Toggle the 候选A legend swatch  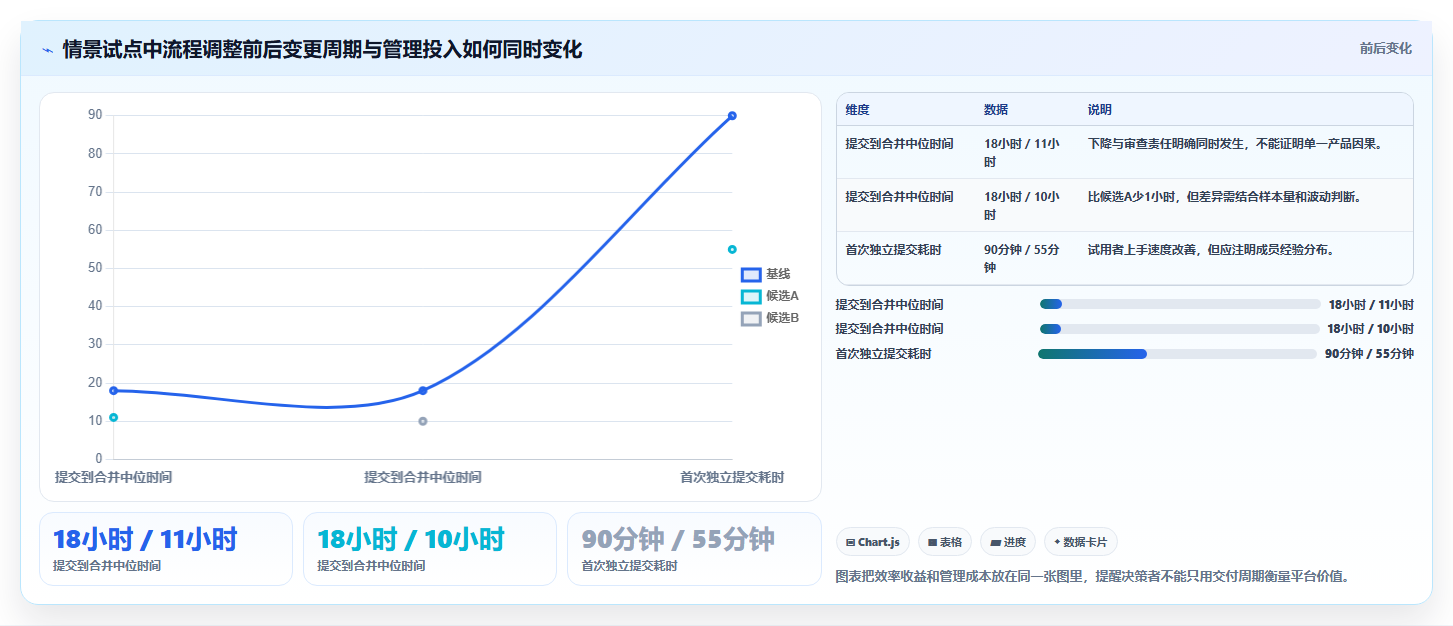tap(751, 296)
